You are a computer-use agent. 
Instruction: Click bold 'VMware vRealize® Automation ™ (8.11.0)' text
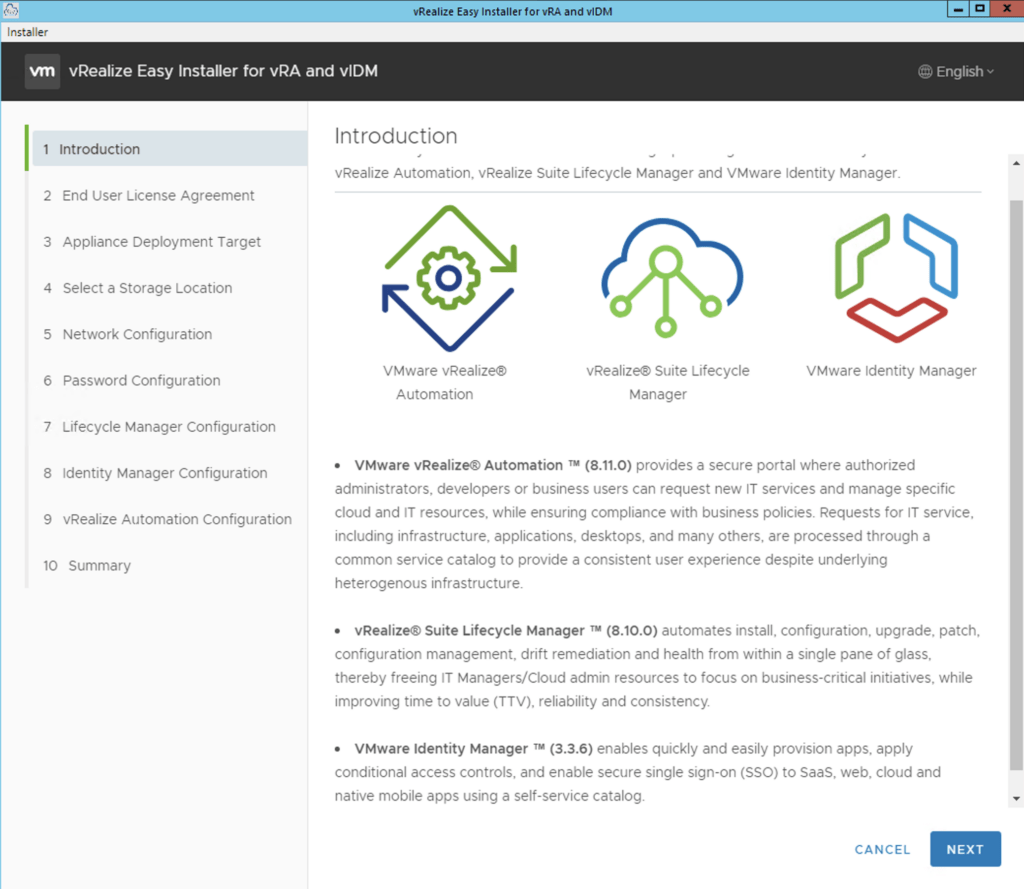click(x=492, y=465)
